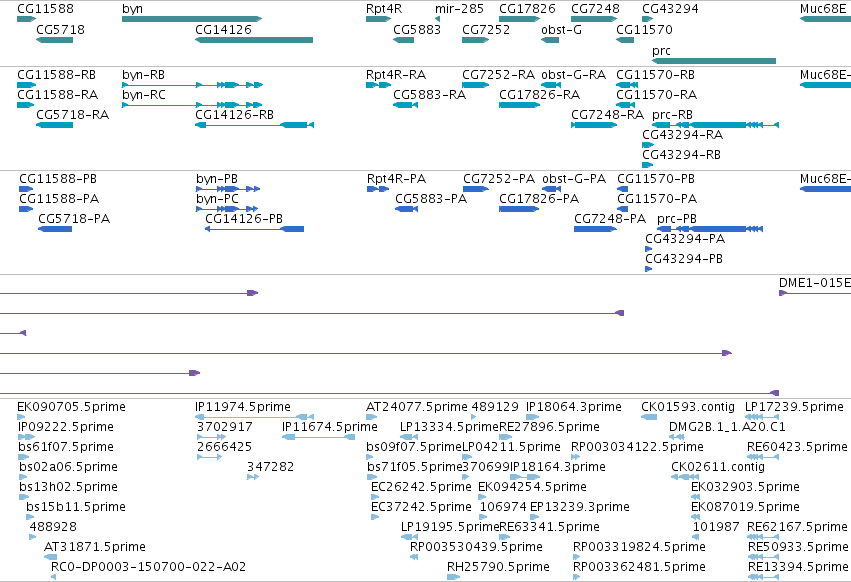Select EST RE60423.5prime
This screenshot has height=582, width=851.
[x=763, y=457]
